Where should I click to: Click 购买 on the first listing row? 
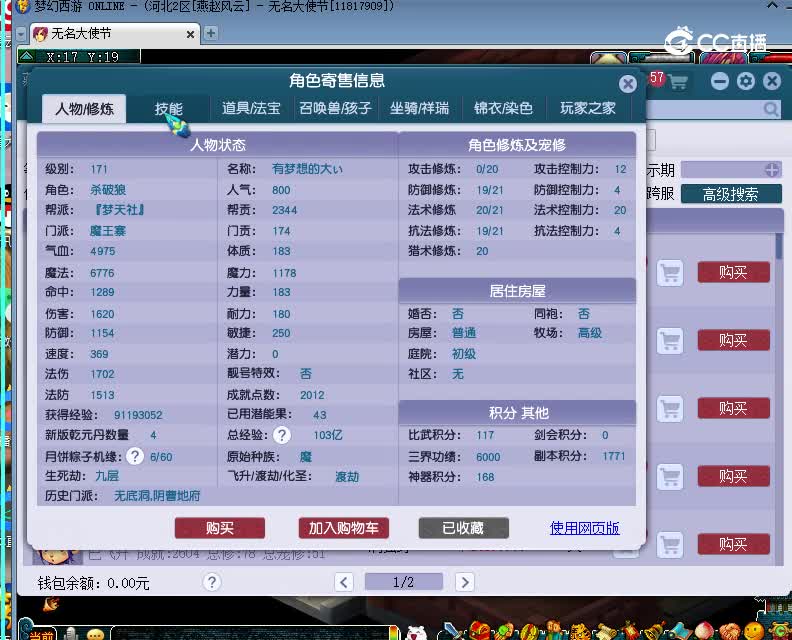click(x=733, y=273)
